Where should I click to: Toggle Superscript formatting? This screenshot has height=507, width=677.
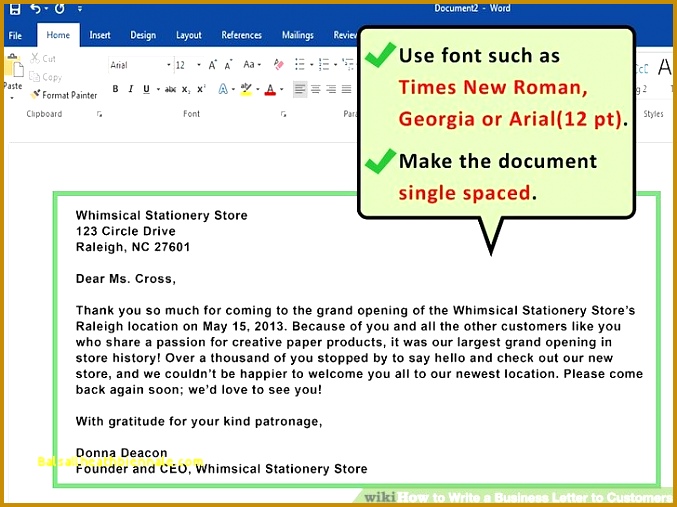point(201,89)
